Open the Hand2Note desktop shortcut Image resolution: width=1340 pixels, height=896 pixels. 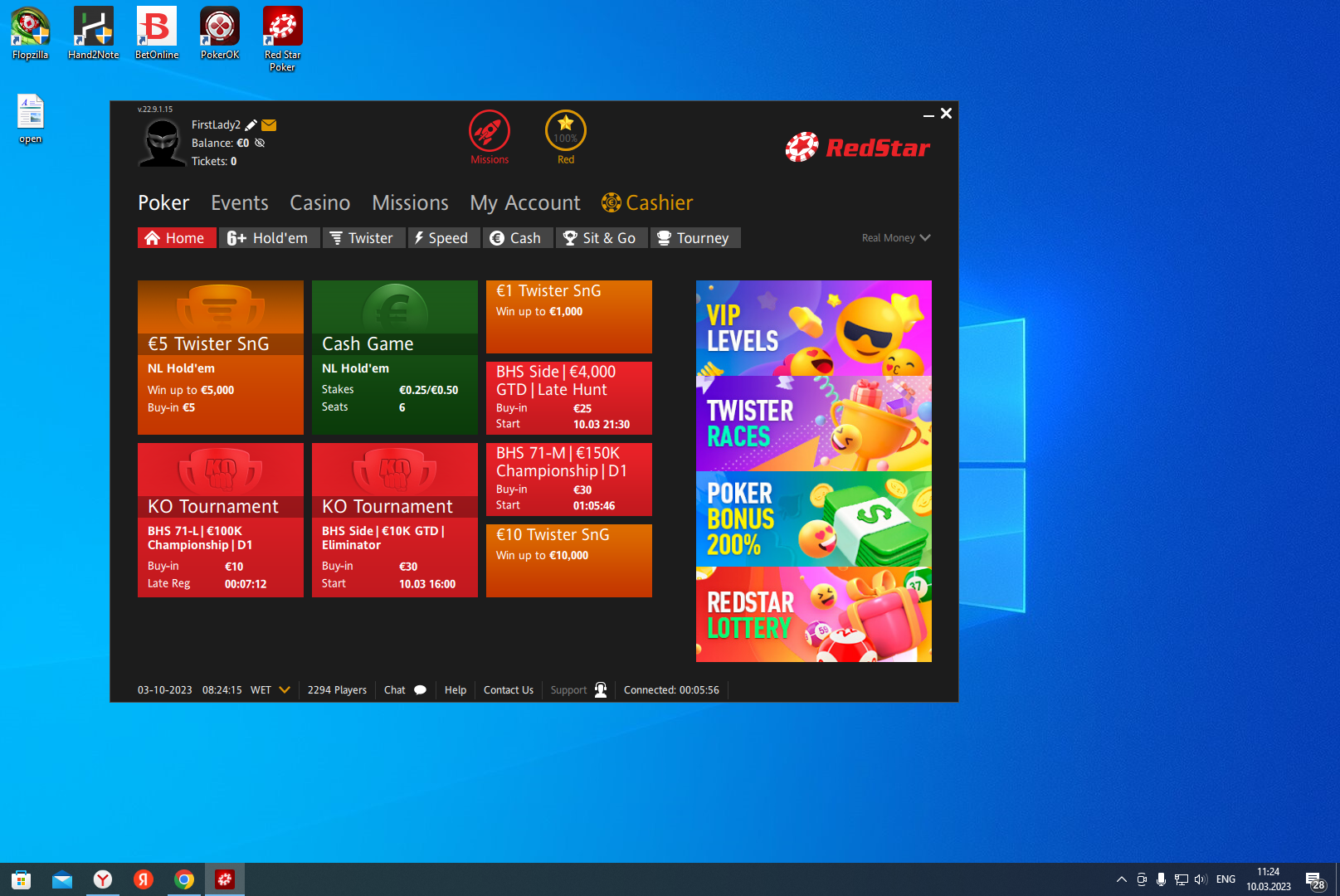point(94,34)
